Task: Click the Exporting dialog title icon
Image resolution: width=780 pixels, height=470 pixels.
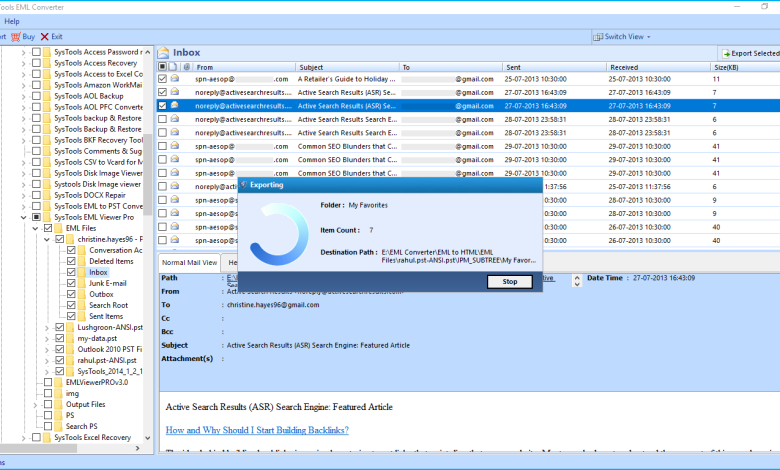Action: 244,185
